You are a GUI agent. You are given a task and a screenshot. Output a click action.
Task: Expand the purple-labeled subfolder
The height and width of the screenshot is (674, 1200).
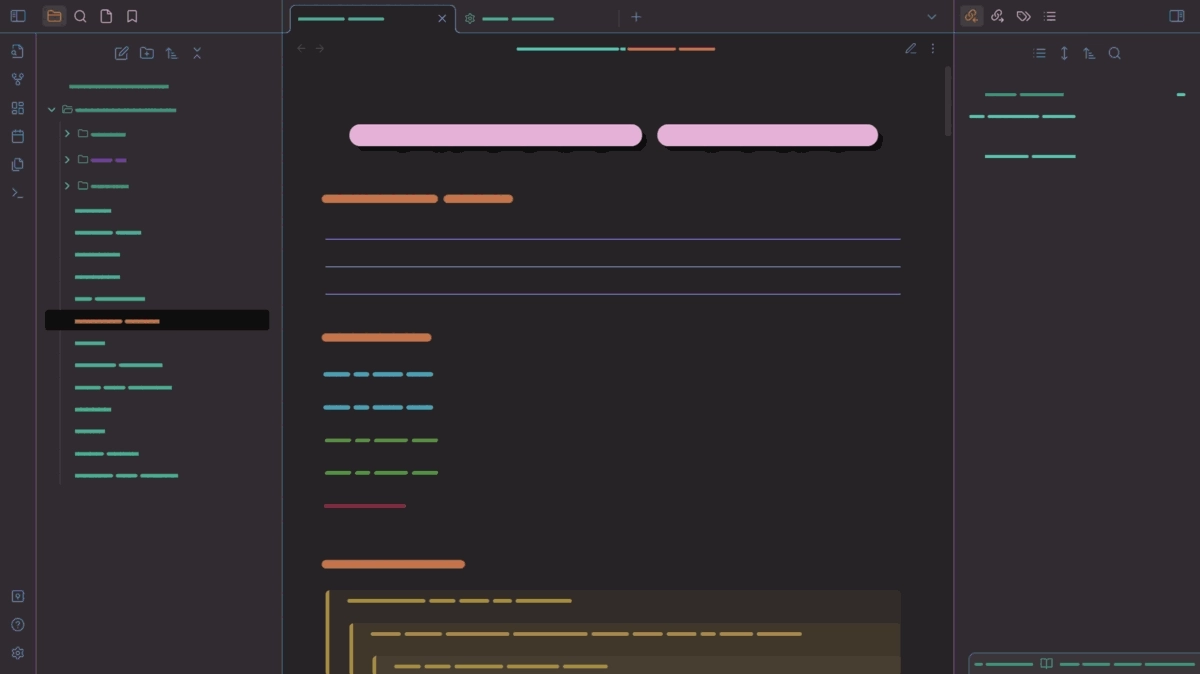(x=67, y=160)
